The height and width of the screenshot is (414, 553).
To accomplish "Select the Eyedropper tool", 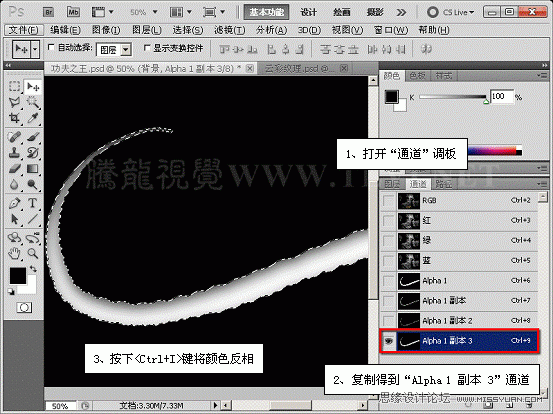I will coord(33,118).
